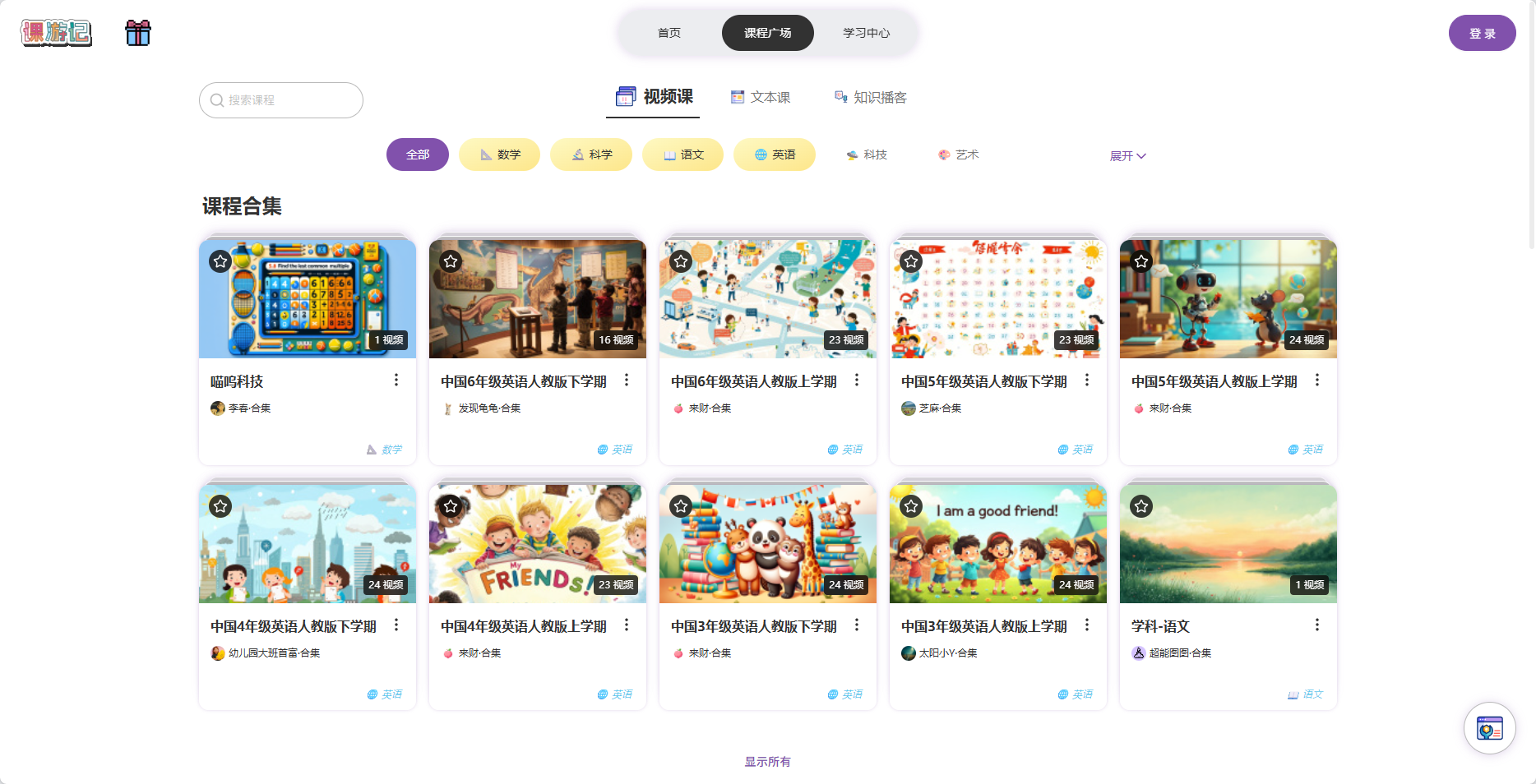
Task: Open the 学习中心 tab
Action: 867,33
